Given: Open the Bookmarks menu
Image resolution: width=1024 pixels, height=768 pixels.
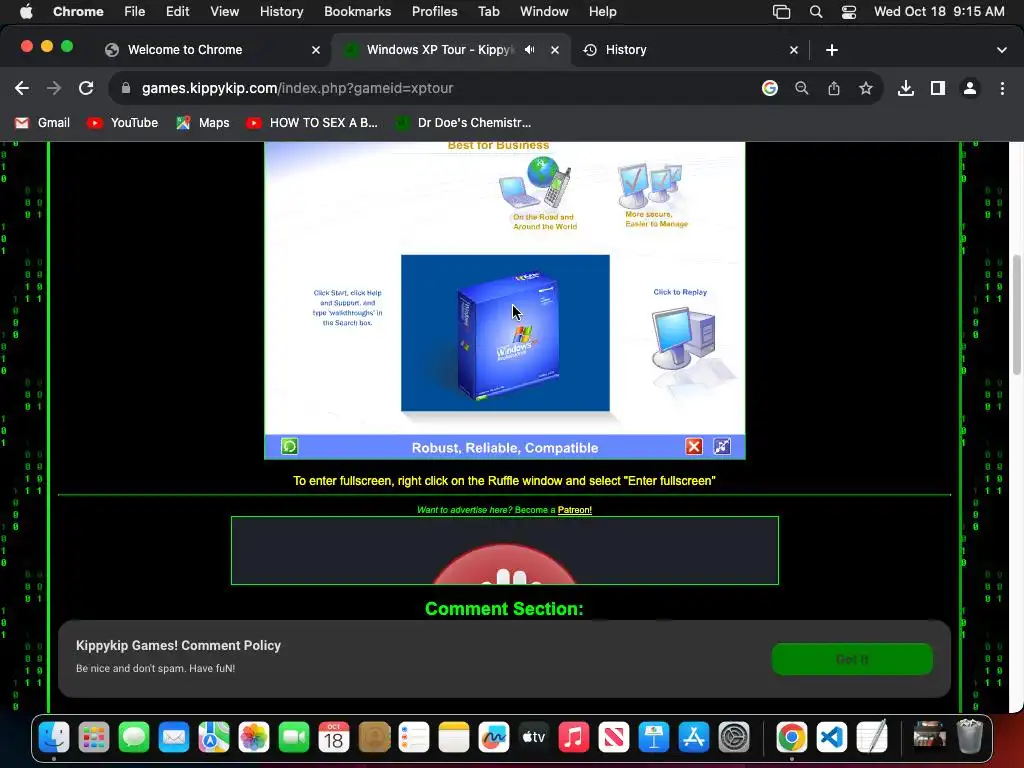Looking at the screenshot, I should pos(358,12).
